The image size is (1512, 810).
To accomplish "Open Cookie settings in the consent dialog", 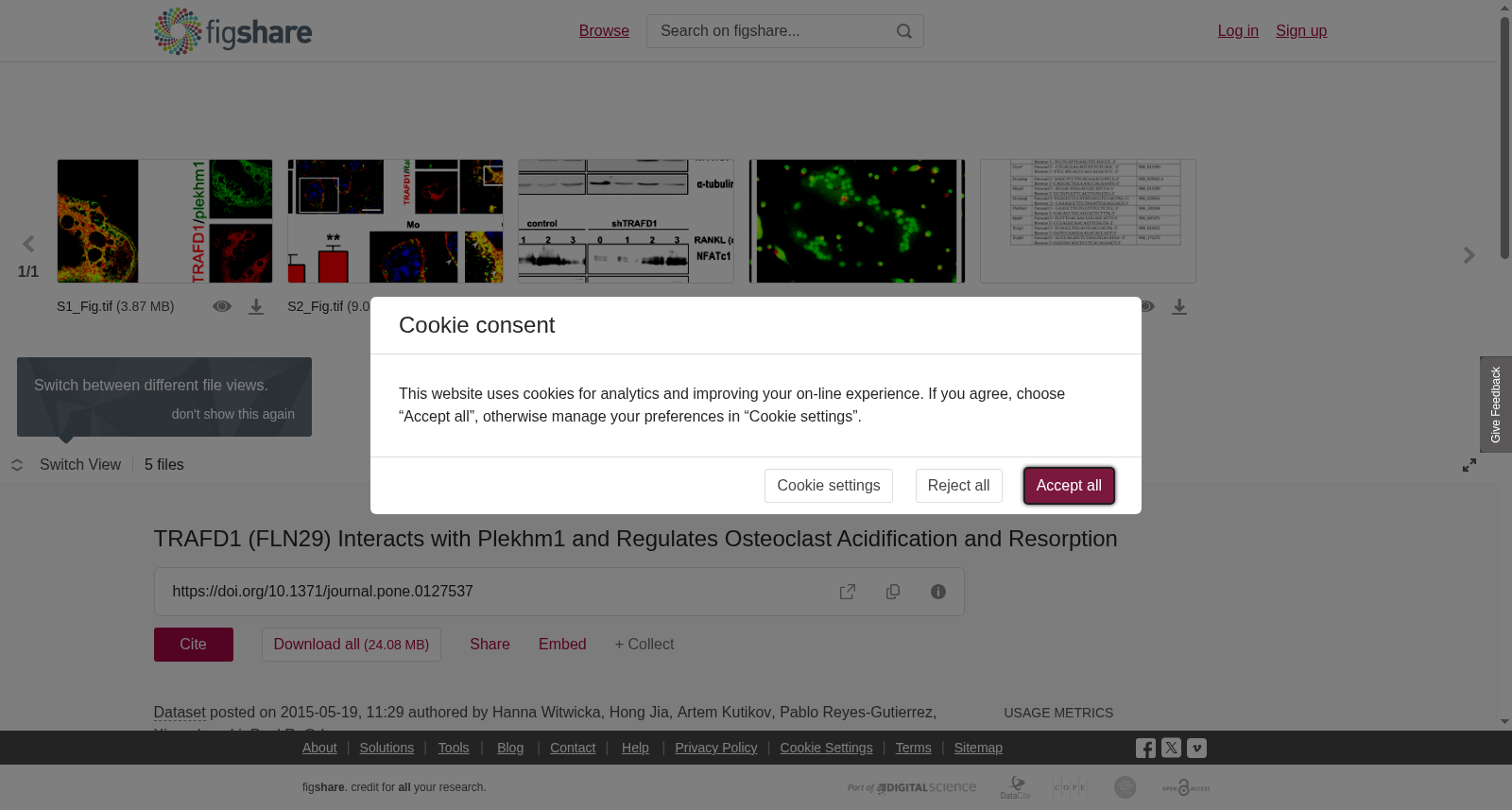I will click(829, 486).
